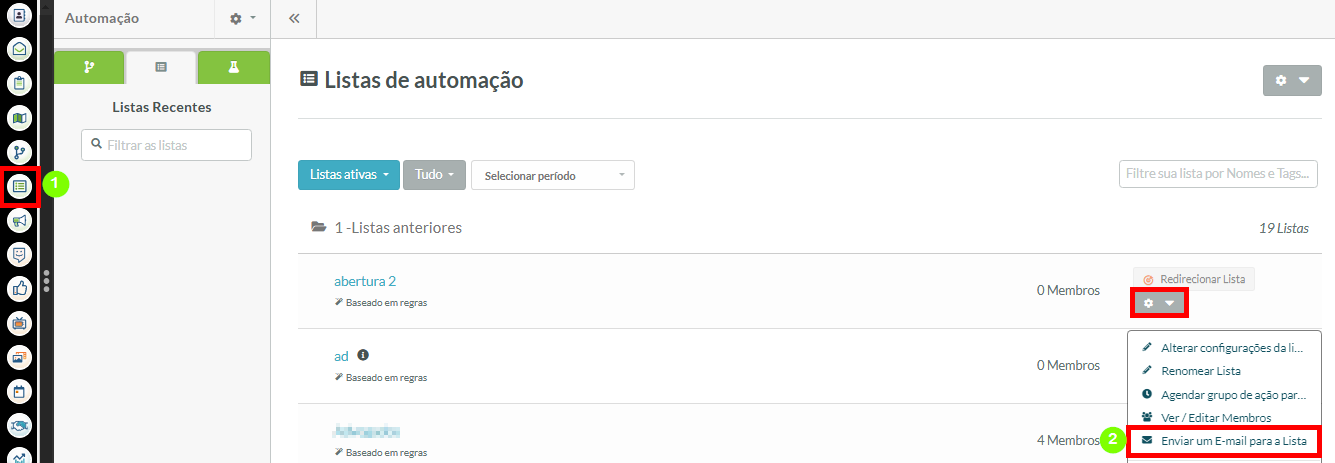
Task: Expand the Listas ativas dropdown
Action: coord(349,175)
